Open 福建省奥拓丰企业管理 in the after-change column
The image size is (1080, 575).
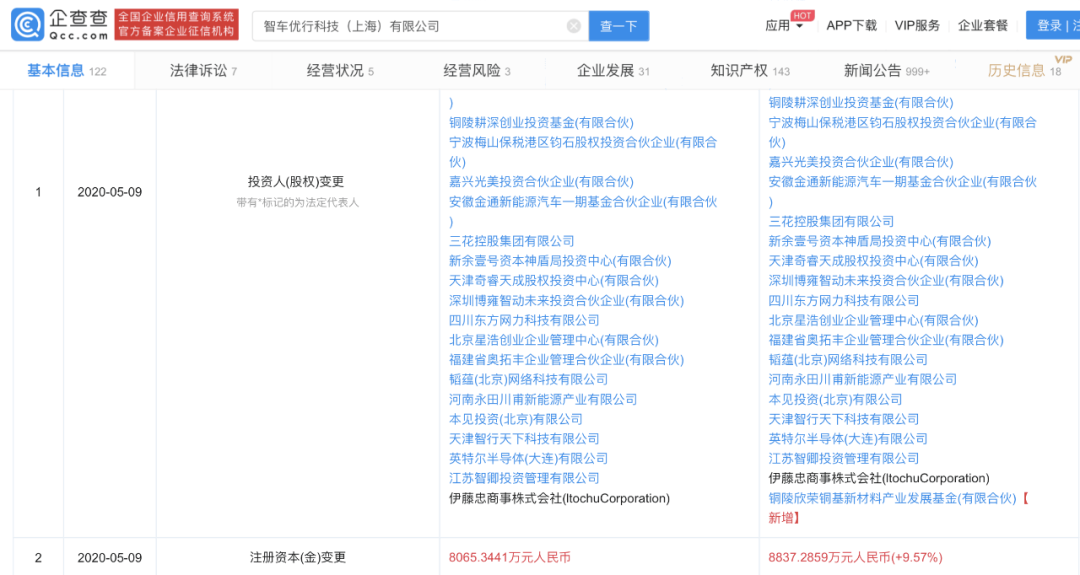point(886,340)
